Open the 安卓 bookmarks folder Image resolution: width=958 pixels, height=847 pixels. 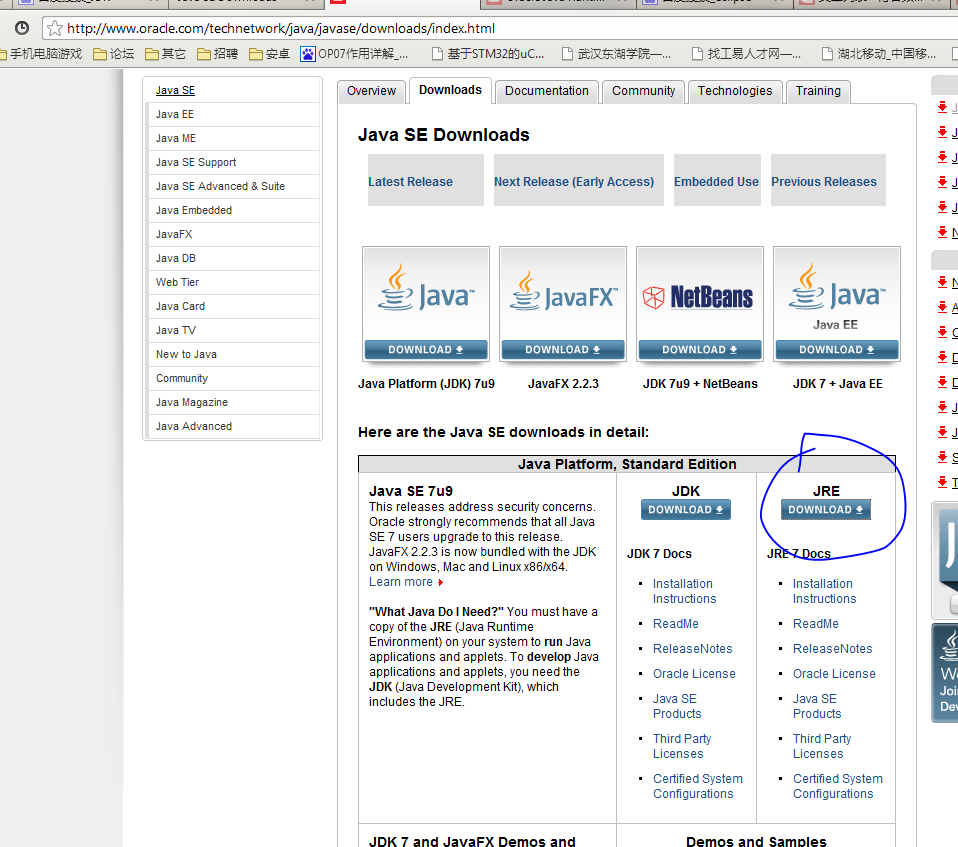pyautogui.click(x=269, y=54)
